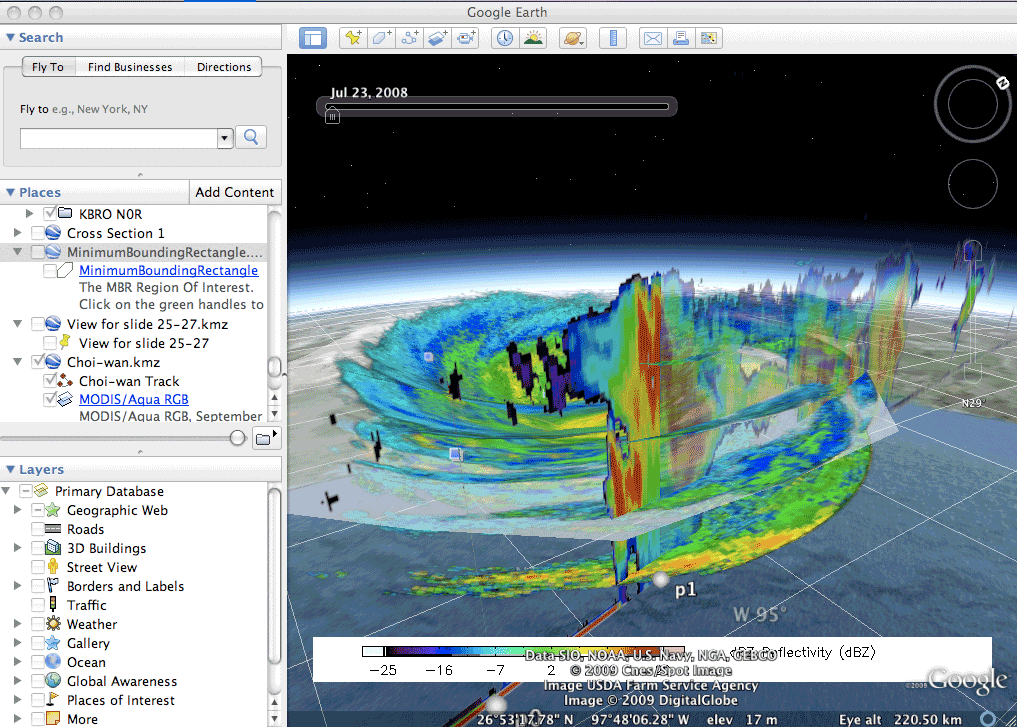Select the Add Polygon tool
The image size is (1017, 727).
click(381, 39)
